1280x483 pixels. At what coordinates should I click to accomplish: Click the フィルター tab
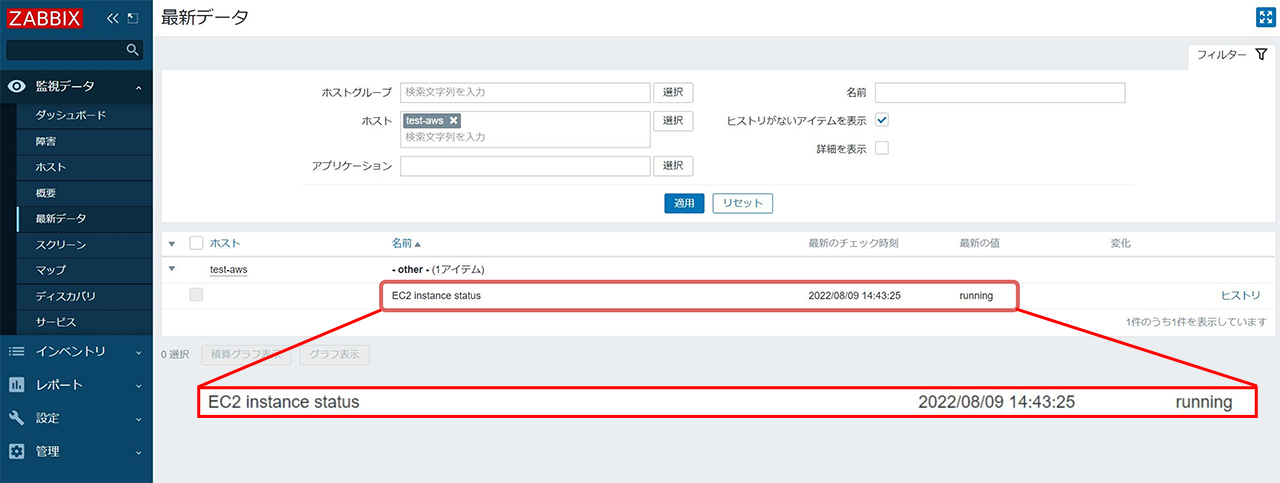pyautogui.click(x=1232, y=55)
